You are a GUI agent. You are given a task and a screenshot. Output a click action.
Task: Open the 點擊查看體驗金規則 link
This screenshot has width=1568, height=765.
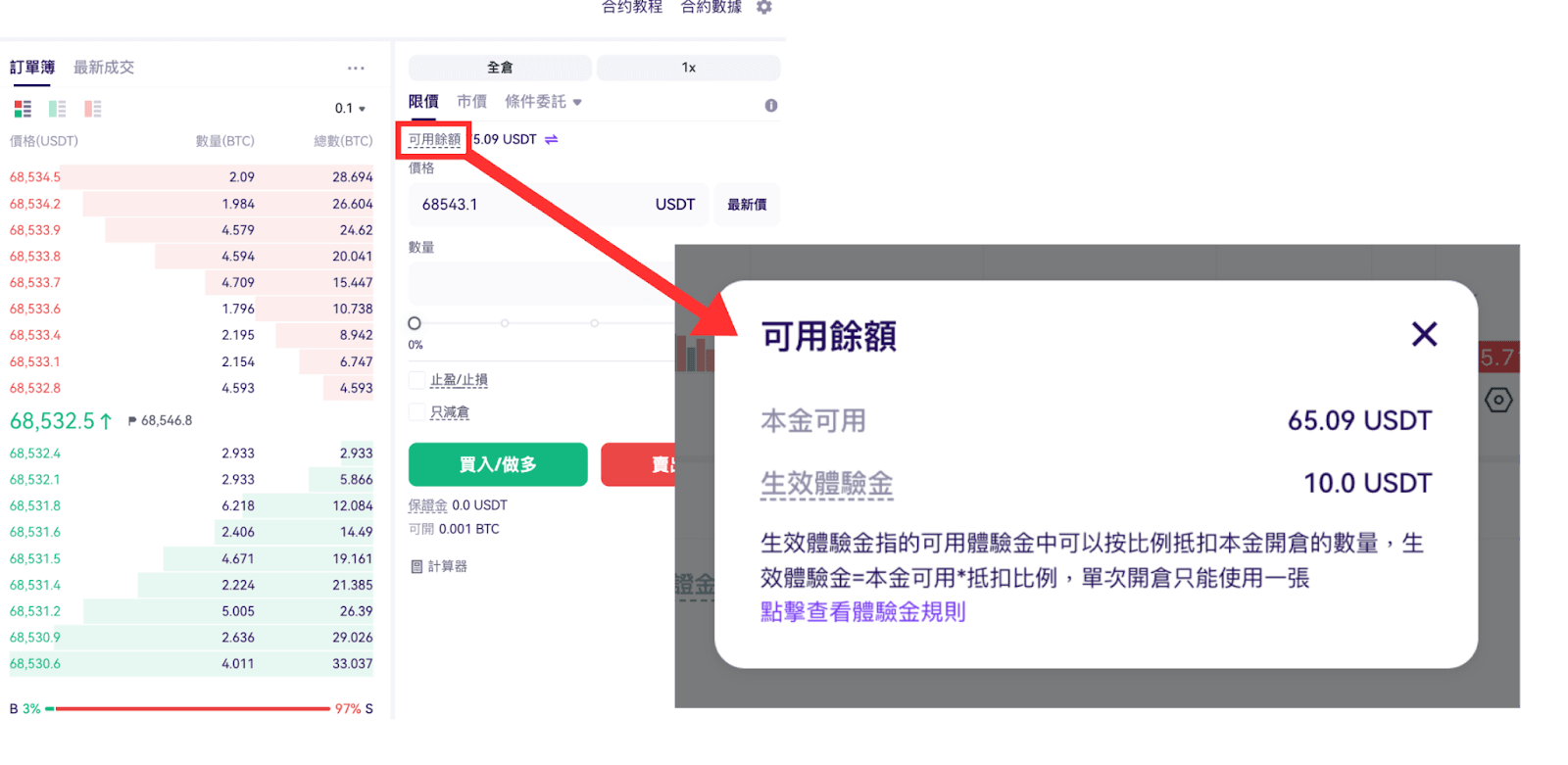[x=863, y=612]
